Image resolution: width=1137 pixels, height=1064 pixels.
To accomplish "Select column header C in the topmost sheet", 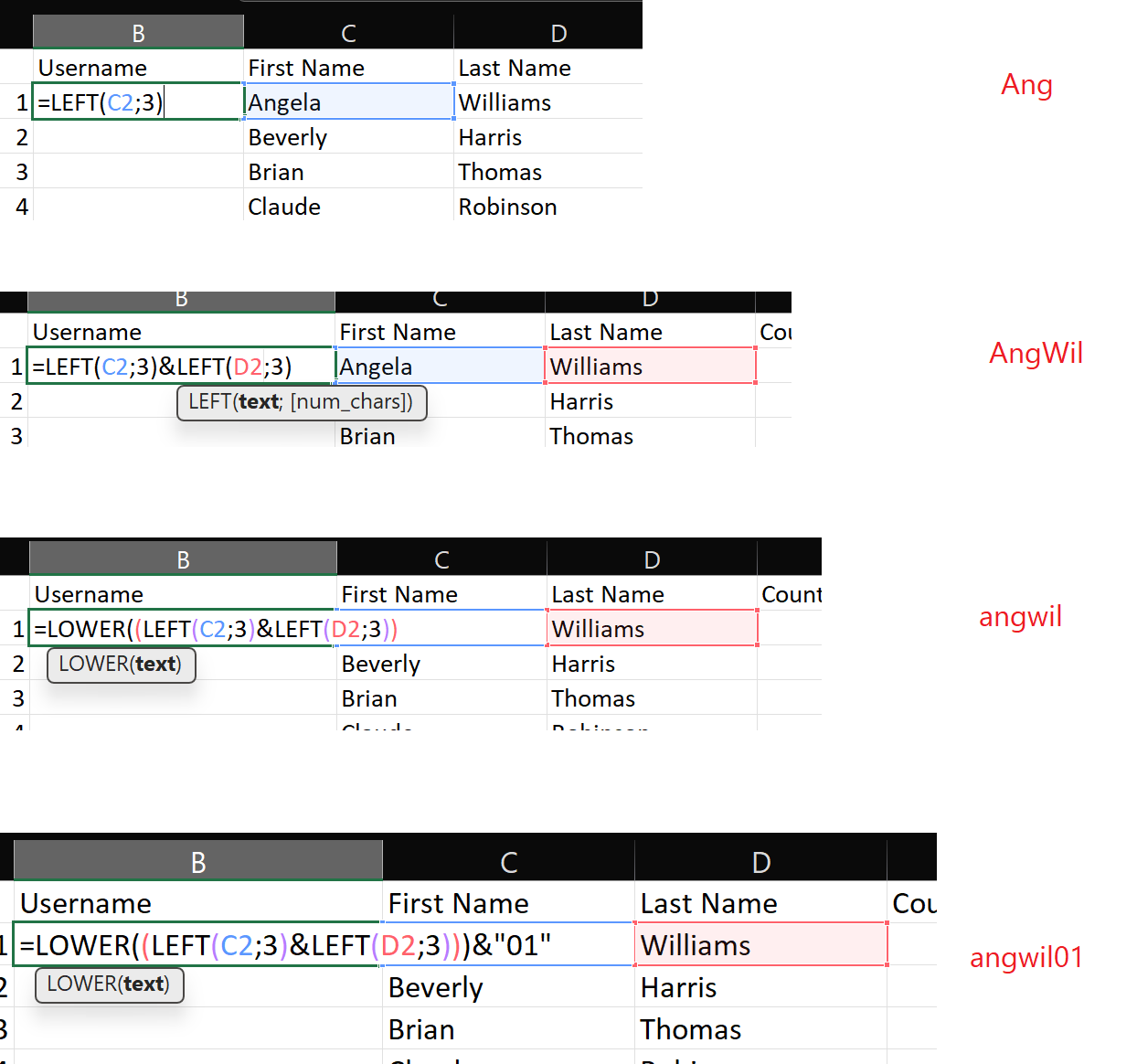I will tap(349, 33).
